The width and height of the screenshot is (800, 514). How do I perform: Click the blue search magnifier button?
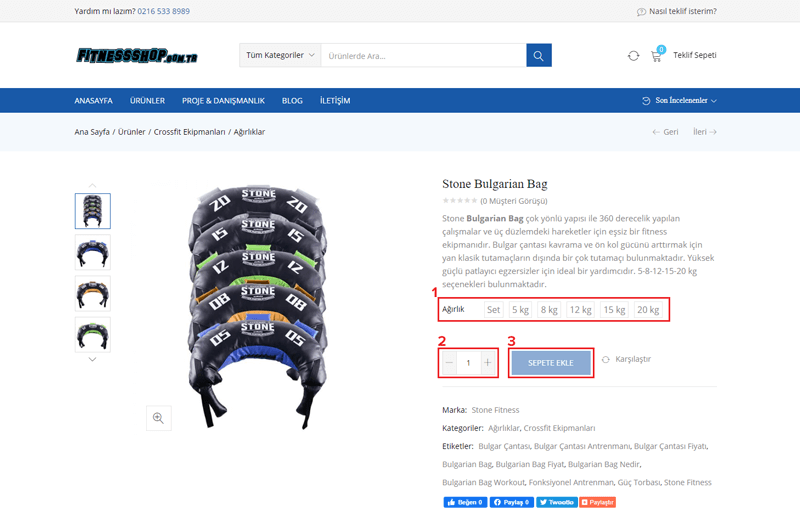tap(539, 55)
